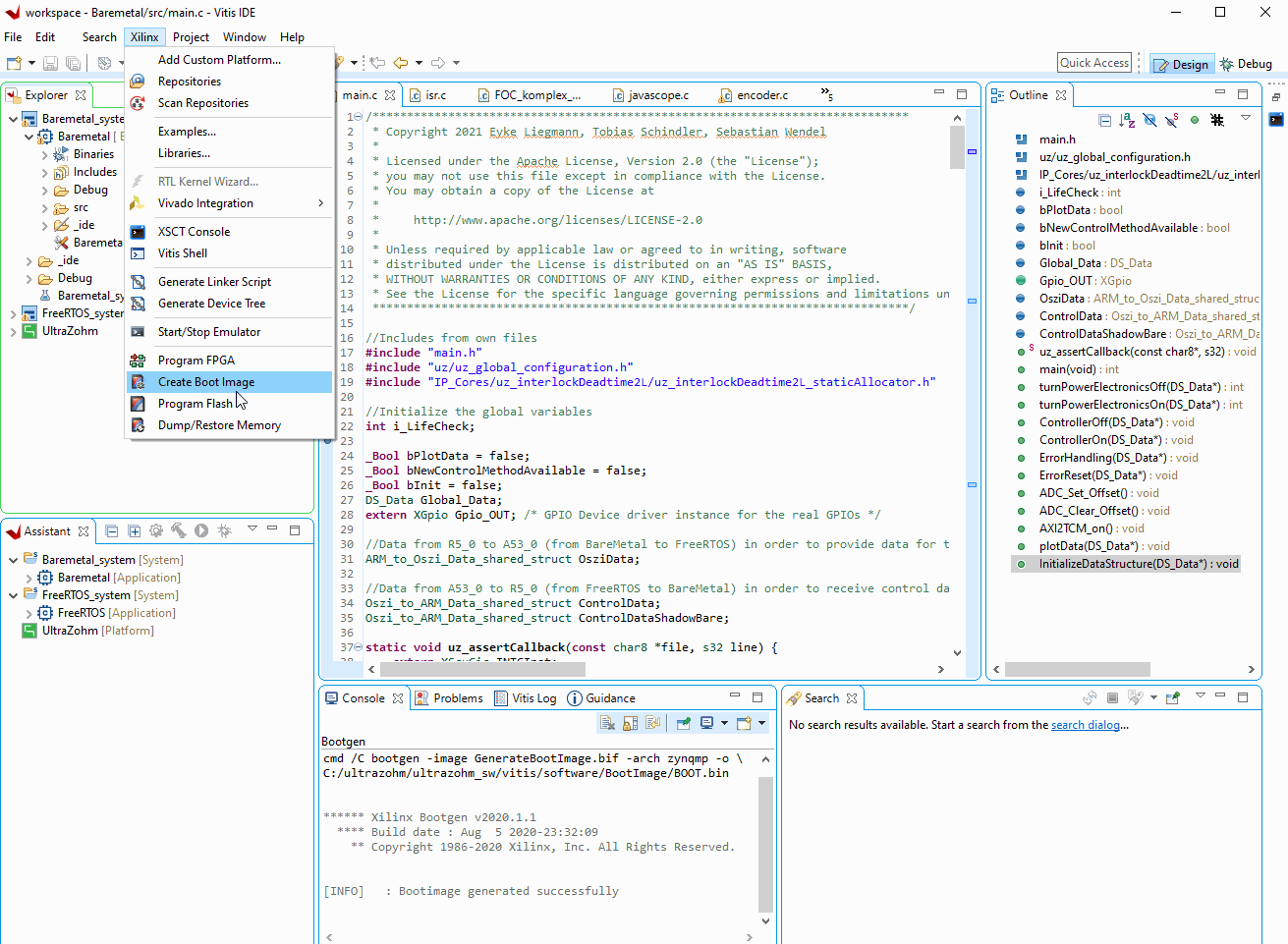
Task: Select Create Boot Image menu entry
Action: (206, 382)
